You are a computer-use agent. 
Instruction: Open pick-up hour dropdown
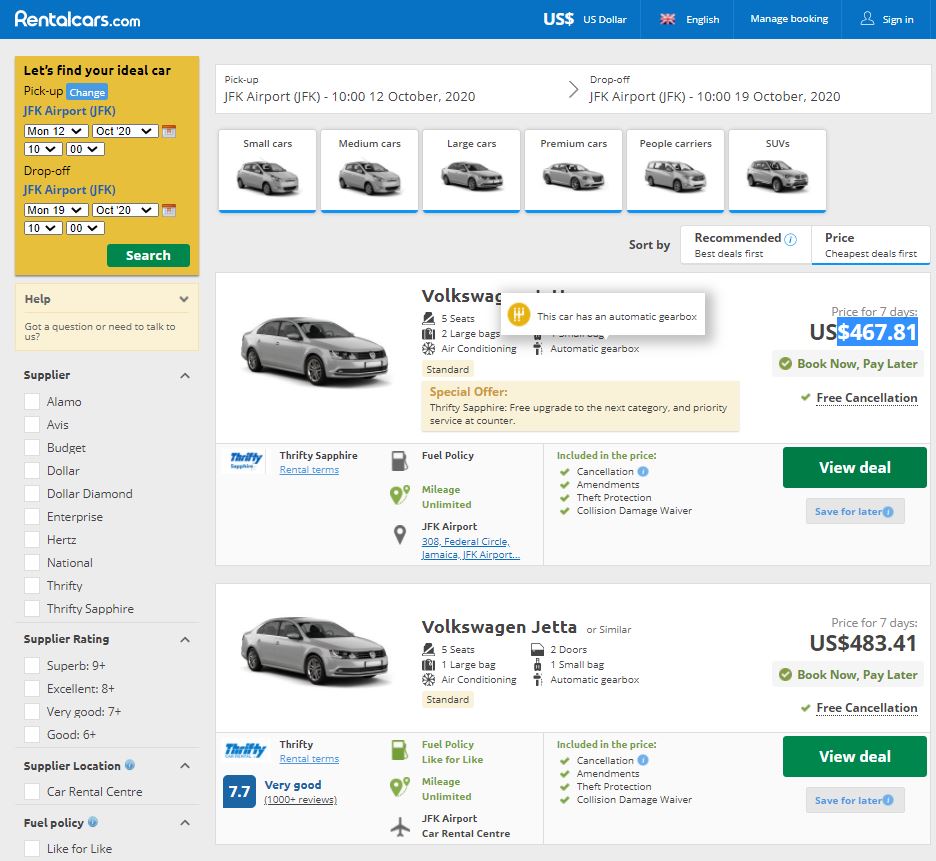[43, 149]
